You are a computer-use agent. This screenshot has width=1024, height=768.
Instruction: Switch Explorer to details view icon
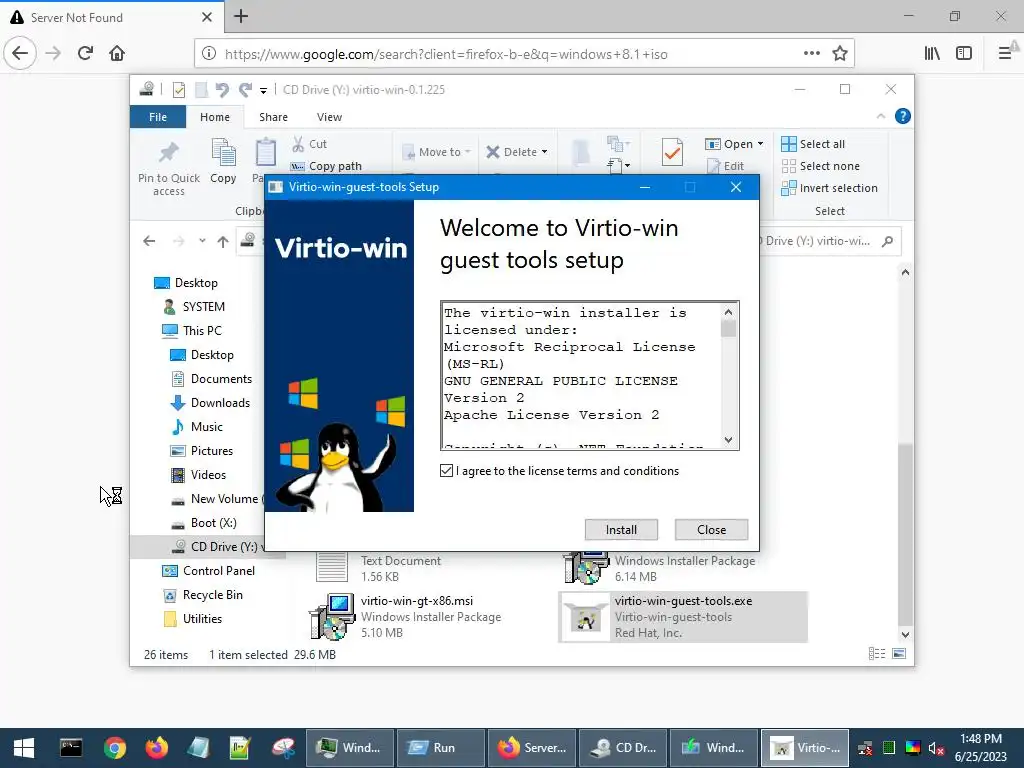click(877, 654)
